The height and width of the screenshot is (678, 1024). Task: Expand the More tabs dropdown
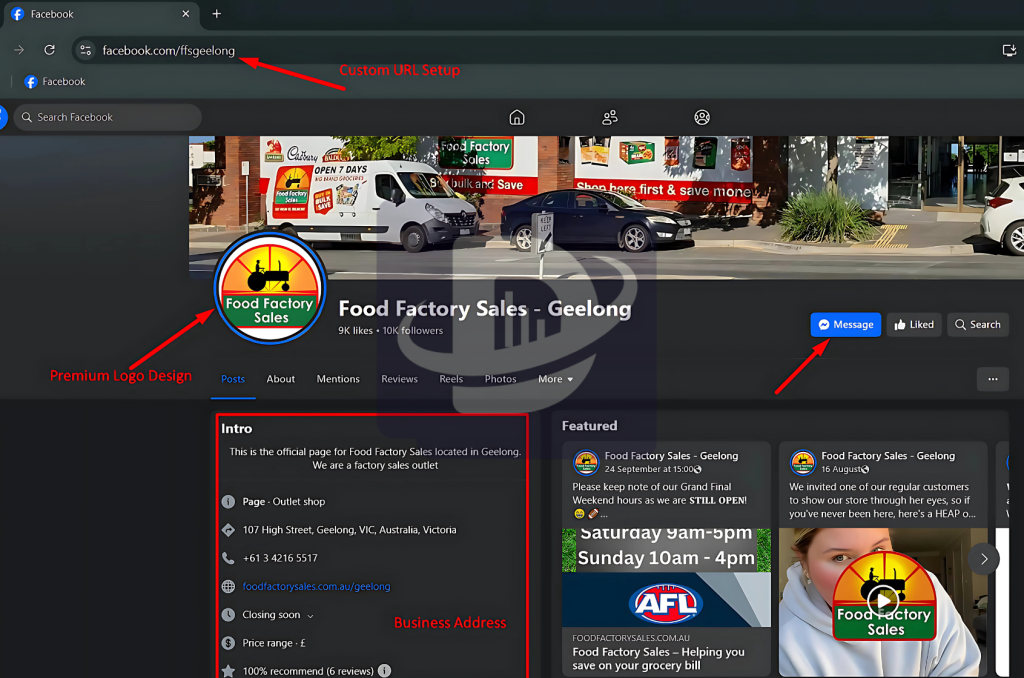coord(556,379)
